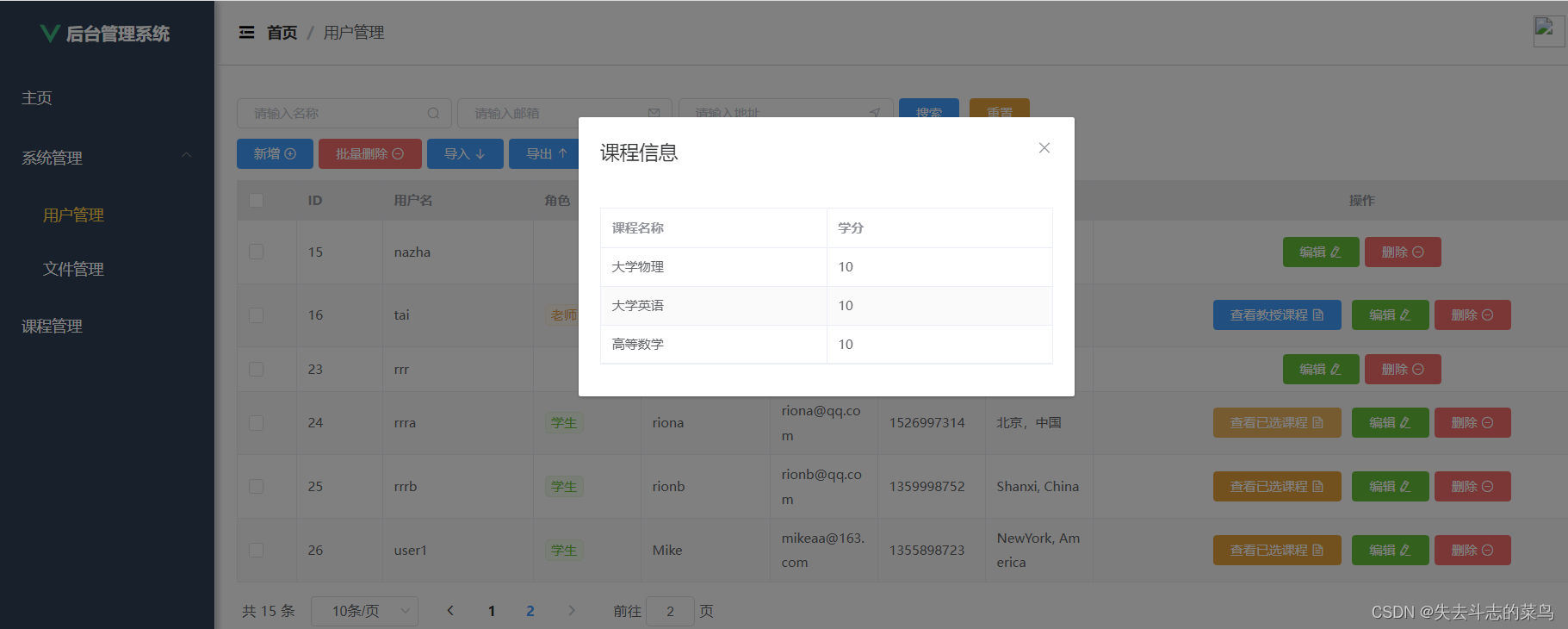This screenshot has height=629, width=1568.
Task: Click the Vue logo beside 后台管理系统
Action: pyautogui.click(x=50, y=34)
